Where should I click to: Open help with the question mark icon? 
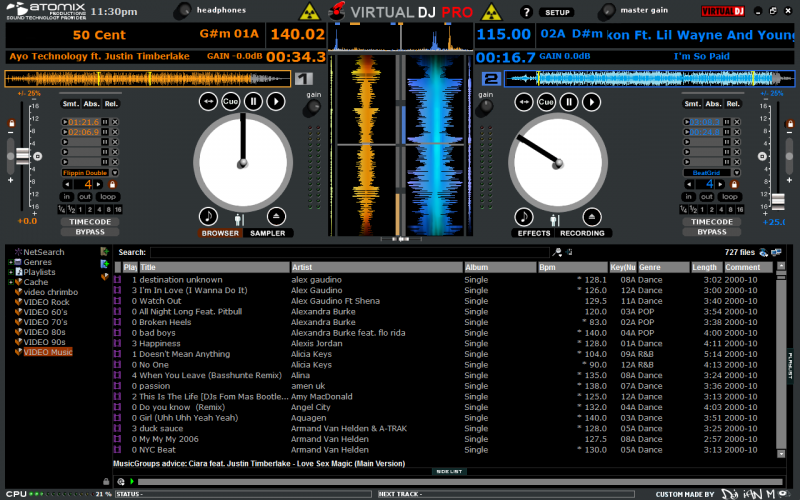526,12
